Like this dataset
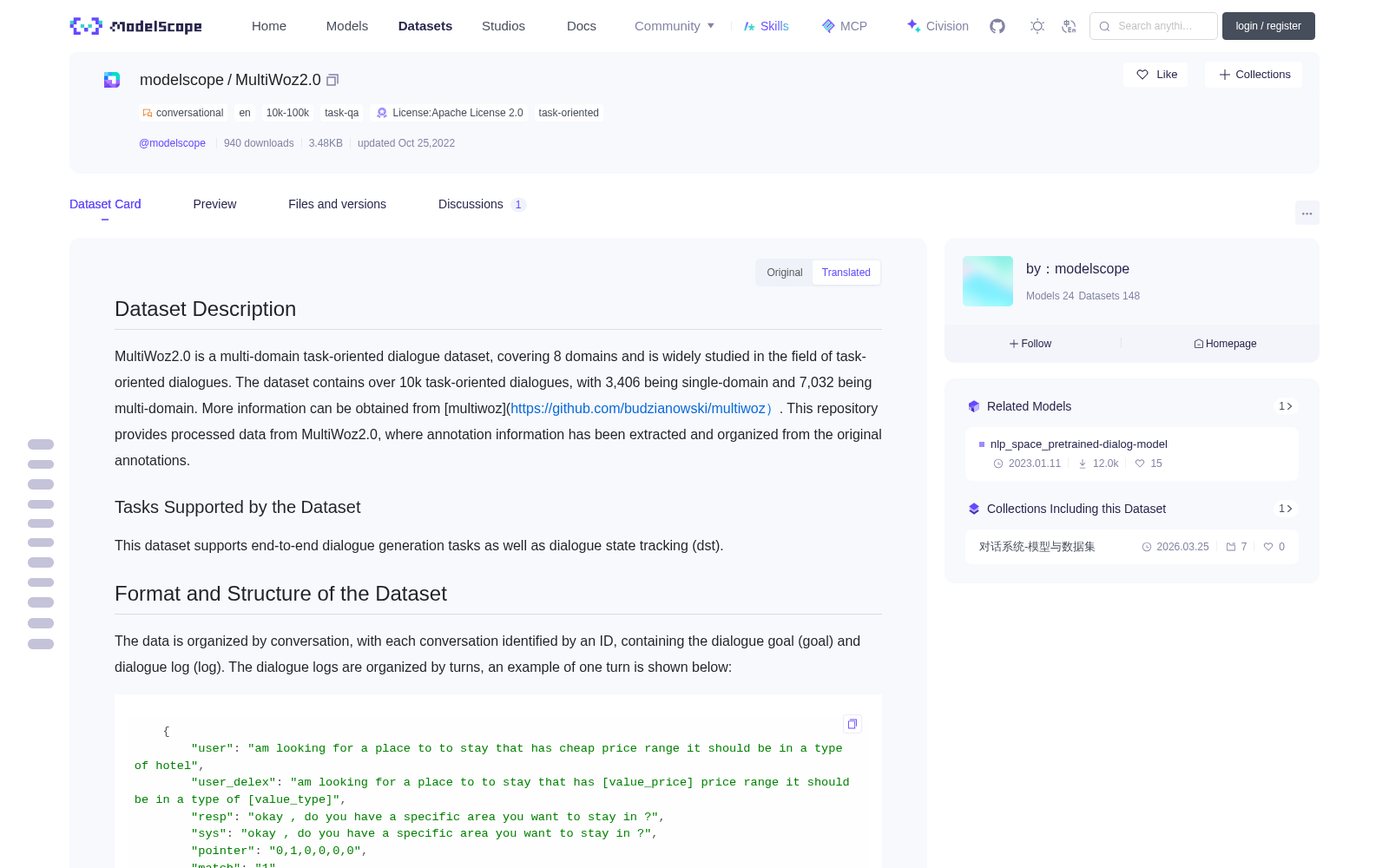This screenshot has height=868, width=1389. pyautogui.click(x=1156, y=75)
